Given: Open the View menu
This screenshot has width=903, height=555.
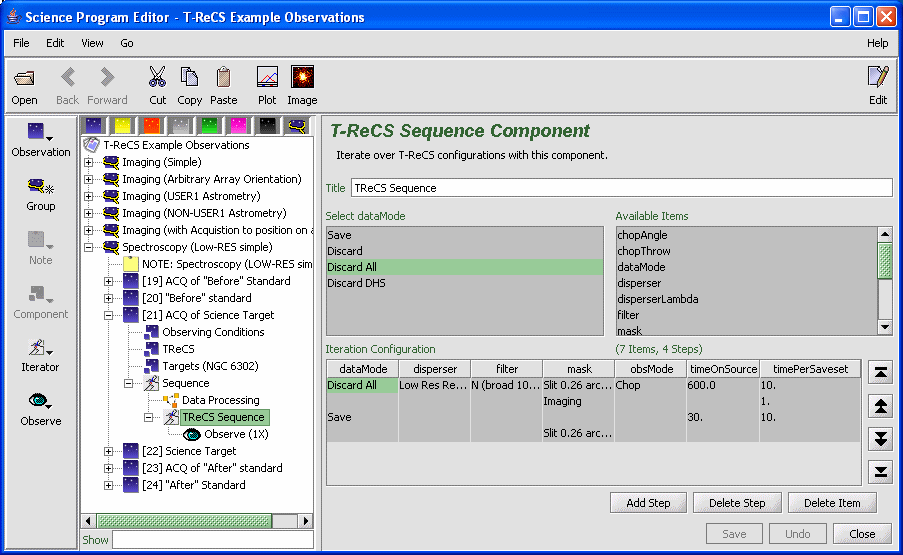Looking at the screenshot, I should click(x=92, y=43).
